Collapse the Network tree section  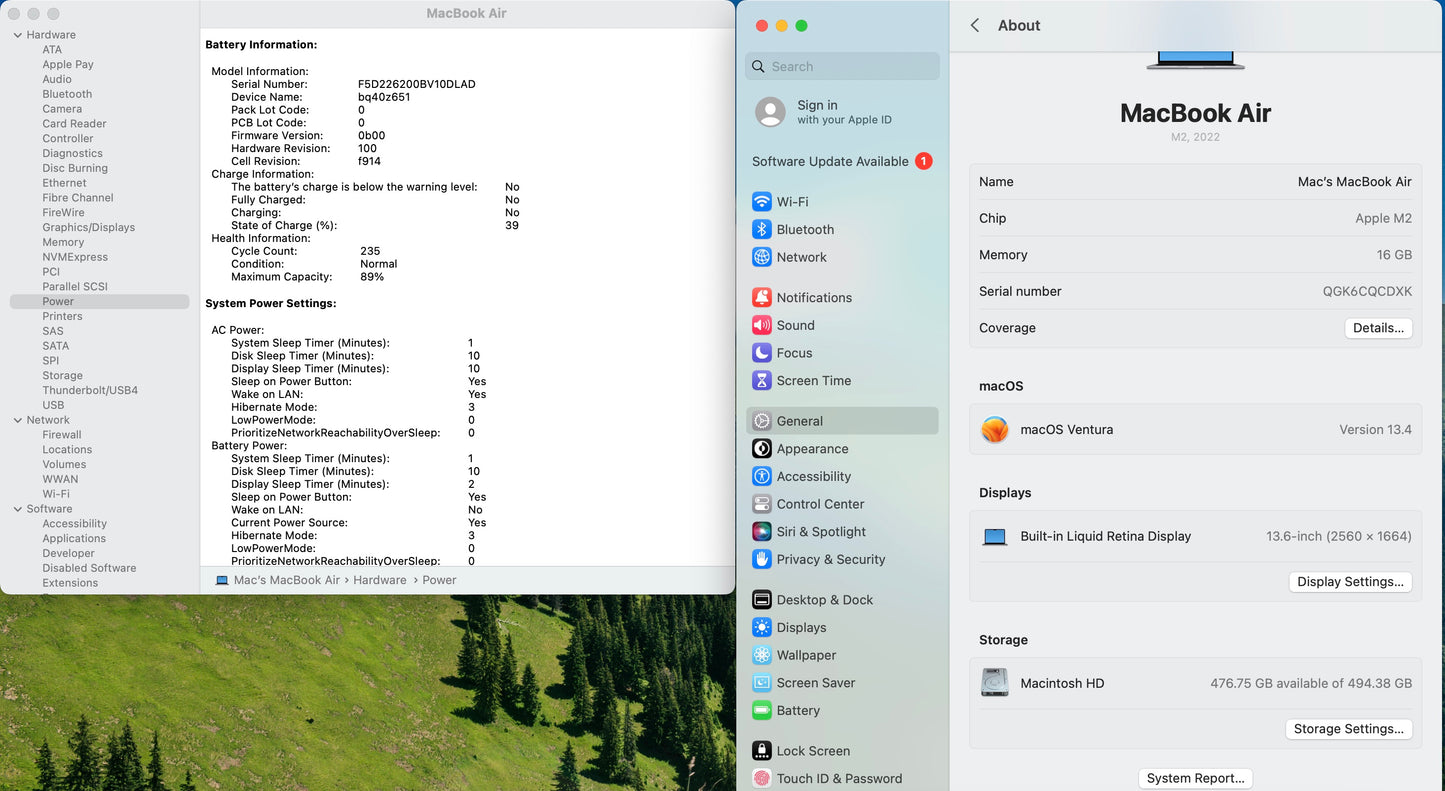17,420
